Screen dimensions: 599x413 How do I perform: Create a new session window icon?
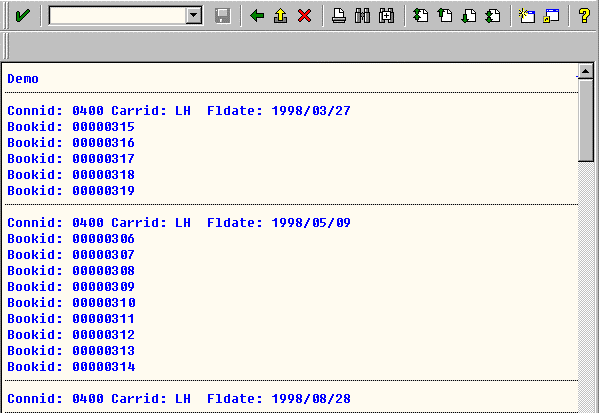point(527,16)
